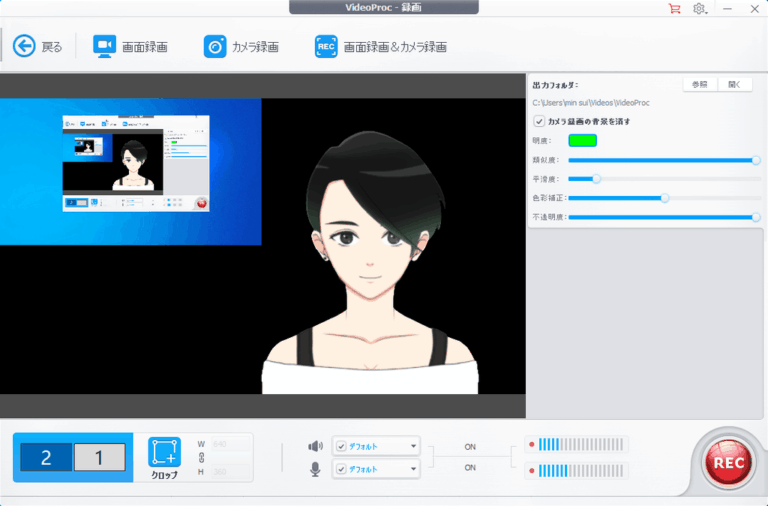768x506 pixels.
Task: Select display 2 thumbnail
Action: tap(46, 457)
